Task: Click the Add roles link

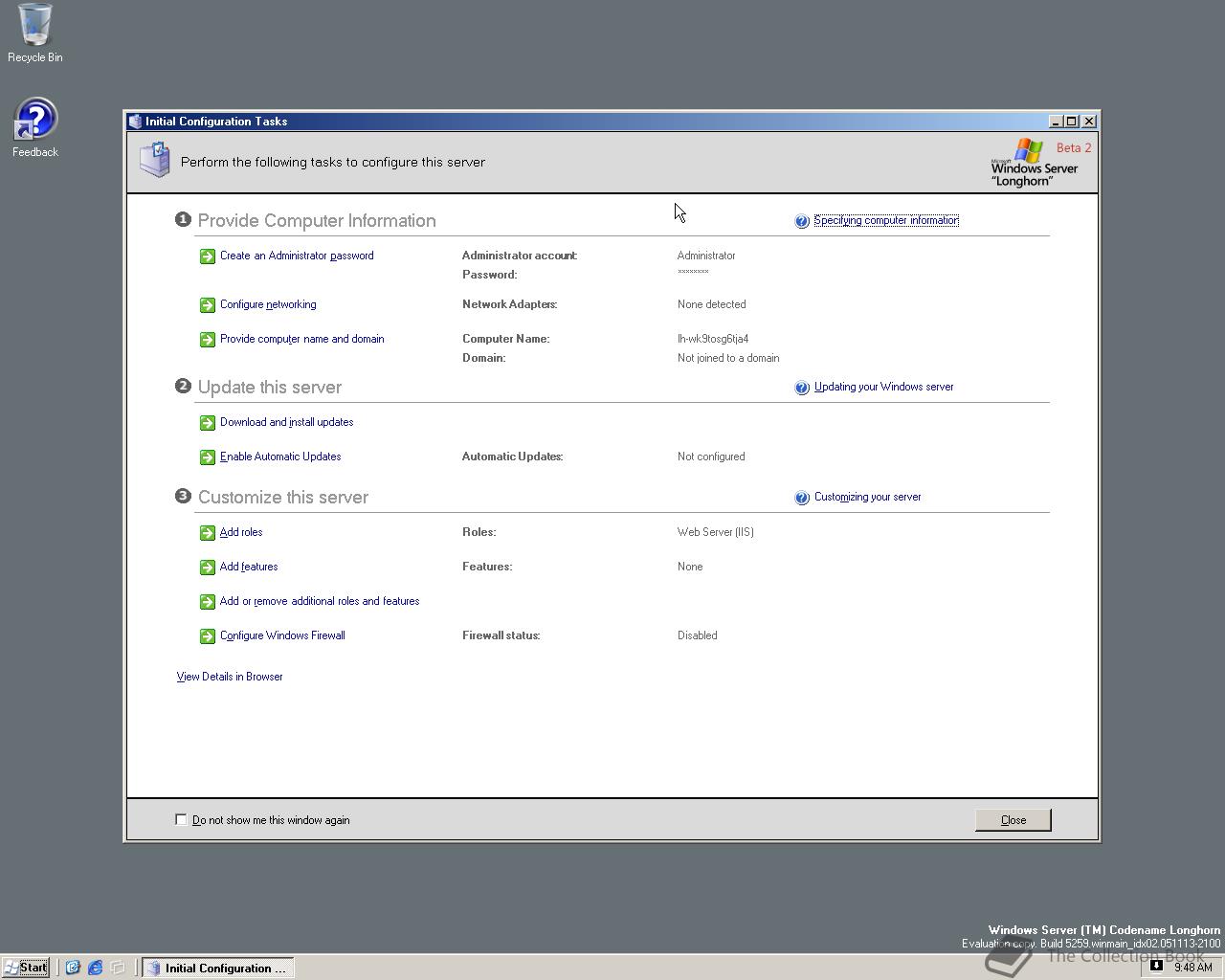Action: coord(241,532)
